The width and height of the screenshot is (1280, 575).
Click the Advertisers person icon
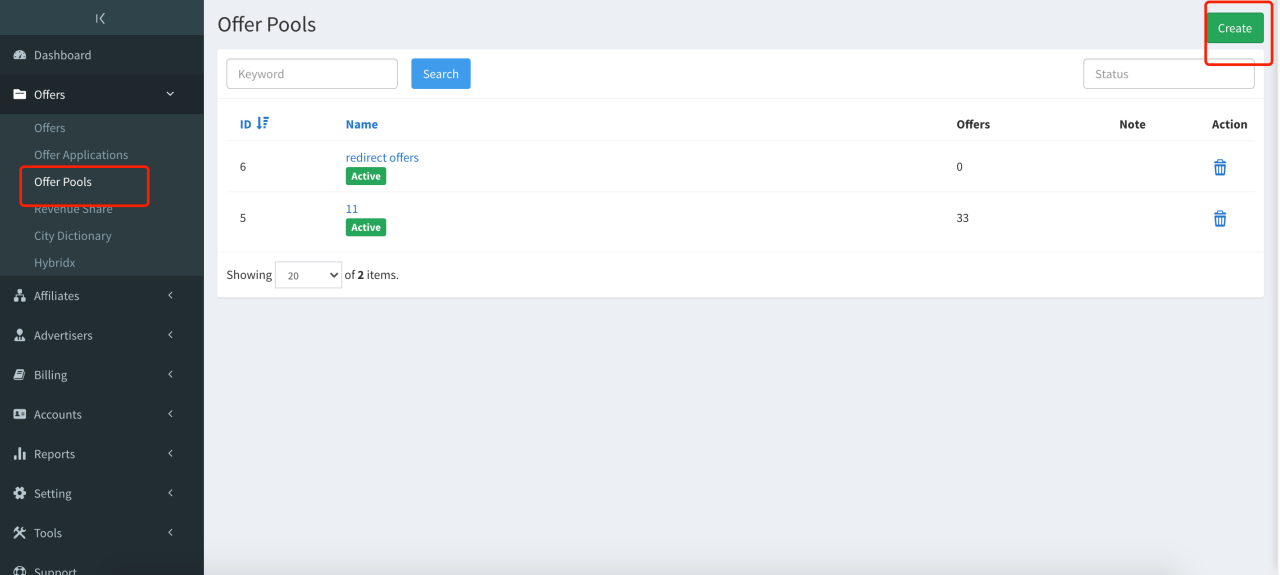[x=19, y=335]
